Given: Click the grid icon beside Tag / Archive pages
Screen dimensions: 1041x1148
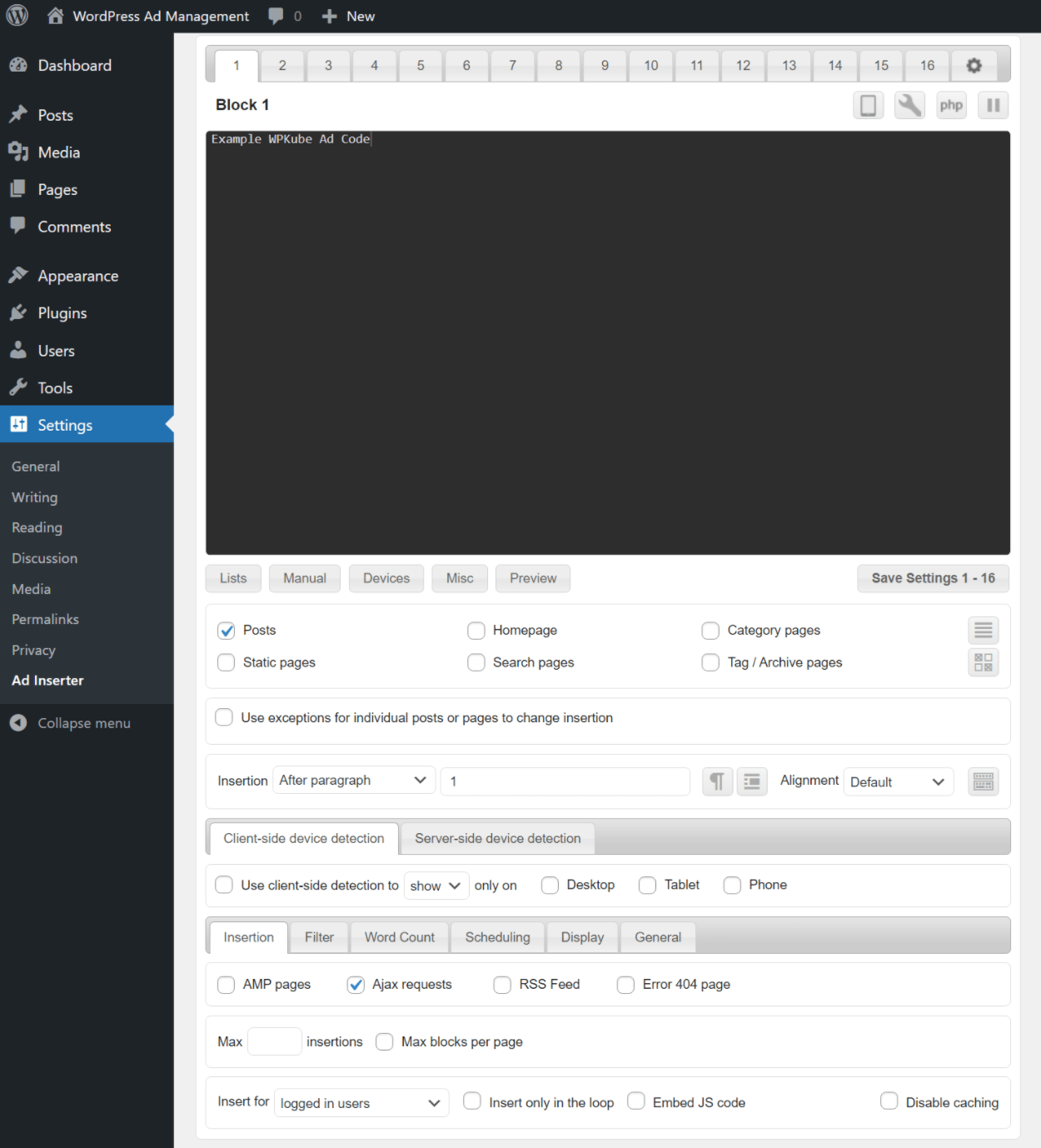Looking at the screenshot, I should 983,662.
